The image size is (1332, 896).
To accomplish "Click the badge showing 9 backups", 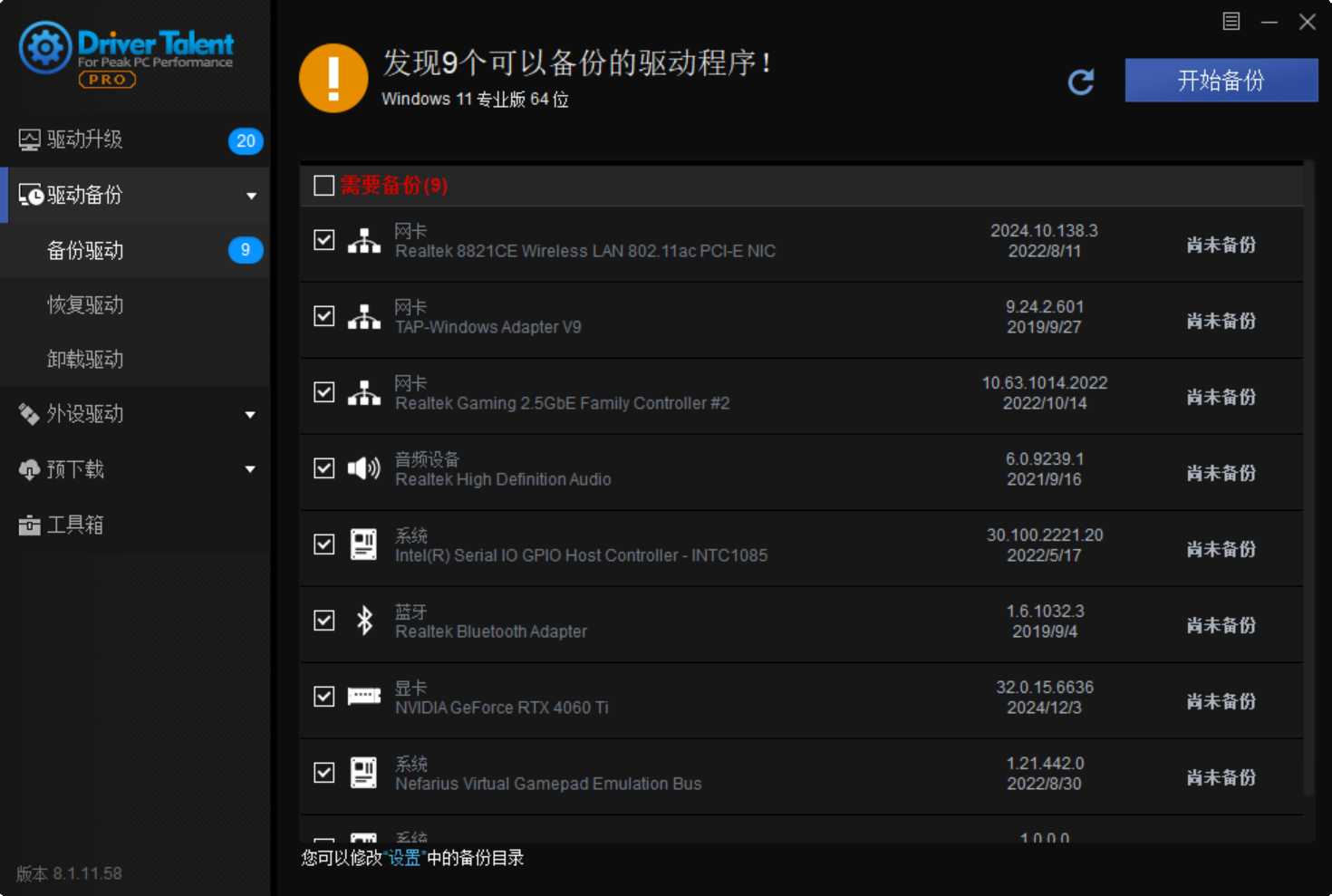I will tap(246, 250).
